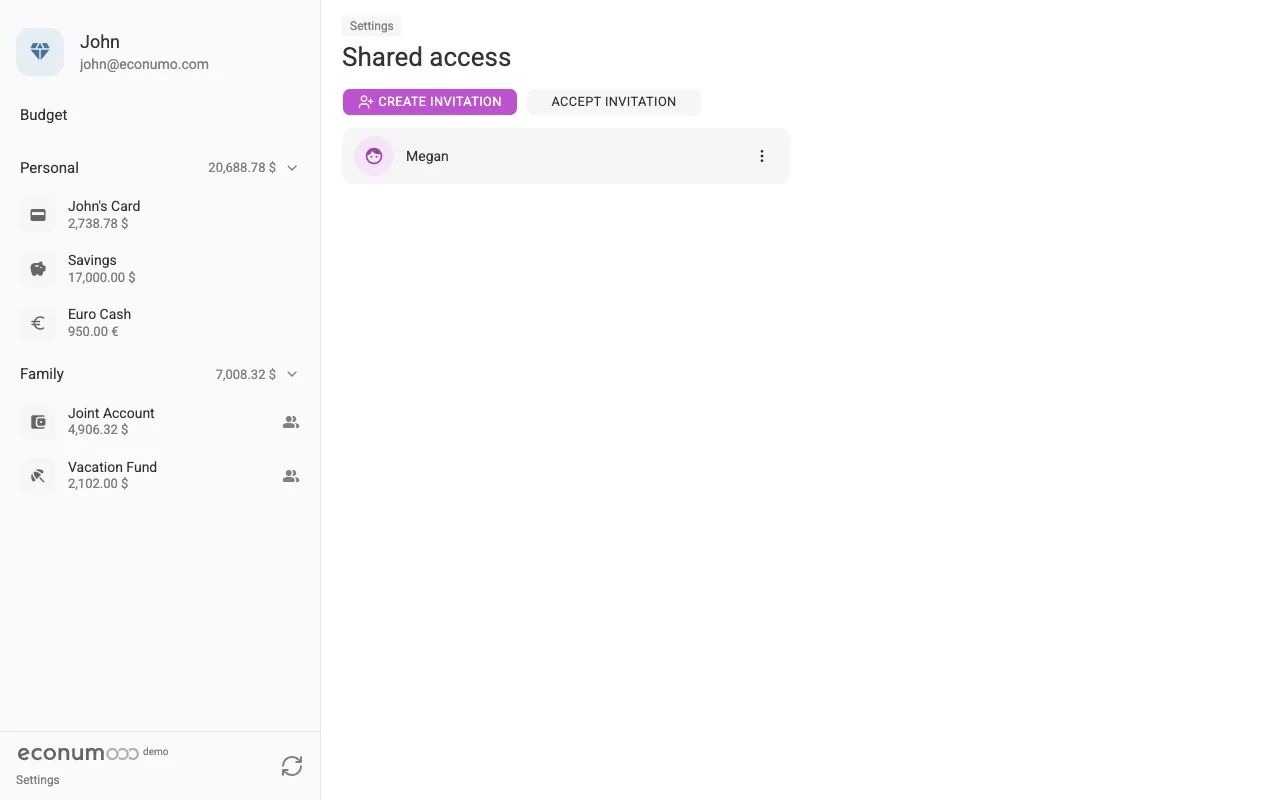Screen dimensions: 1280x800
Task: Click shared-users icon on Joint Account row
Action: click(x=291, y=422)
